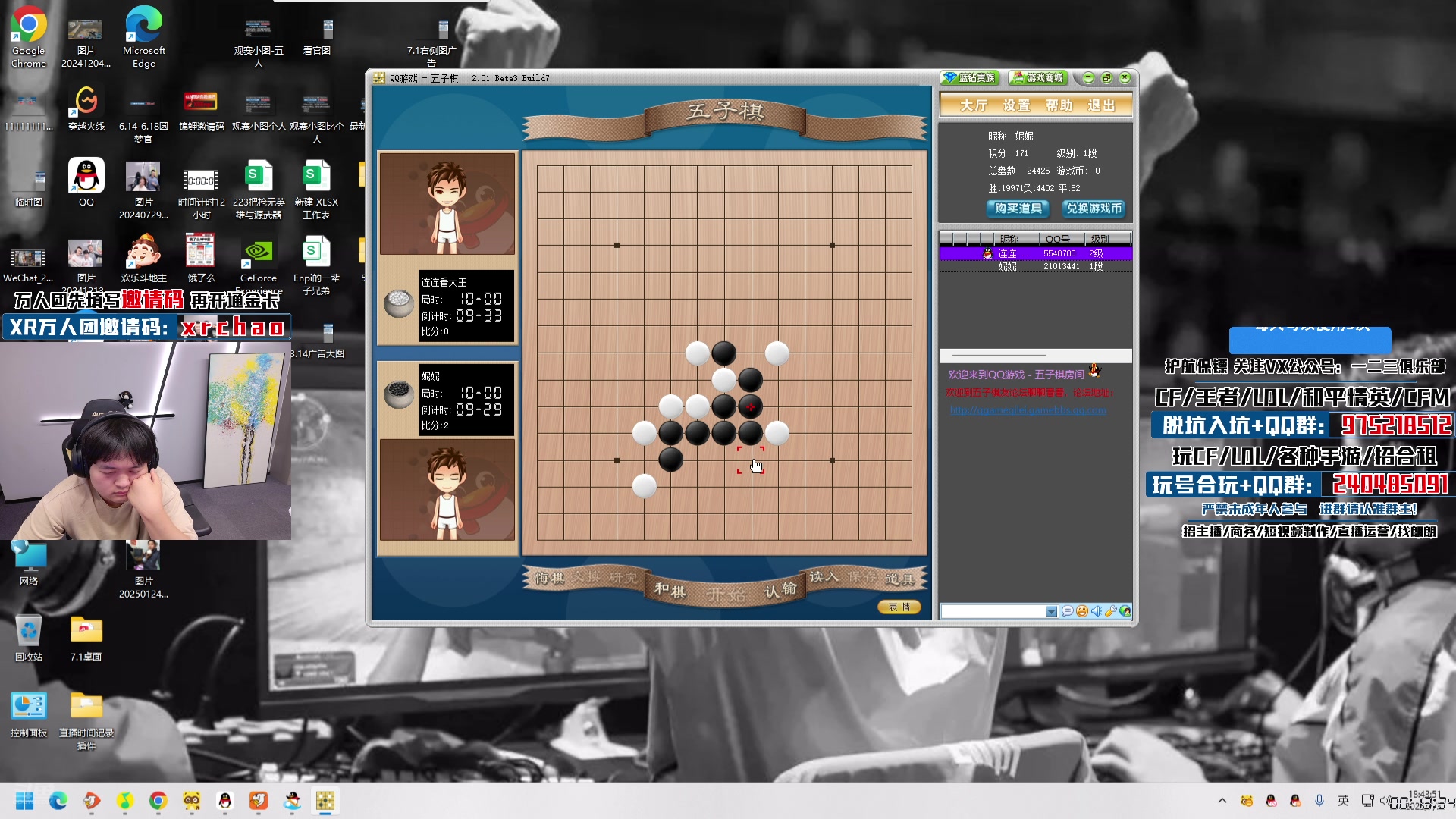This screenshot has width=1456, height=819.
Task: Open the smiley emoticon picker icon
Action: click(x=1081, y=611)
